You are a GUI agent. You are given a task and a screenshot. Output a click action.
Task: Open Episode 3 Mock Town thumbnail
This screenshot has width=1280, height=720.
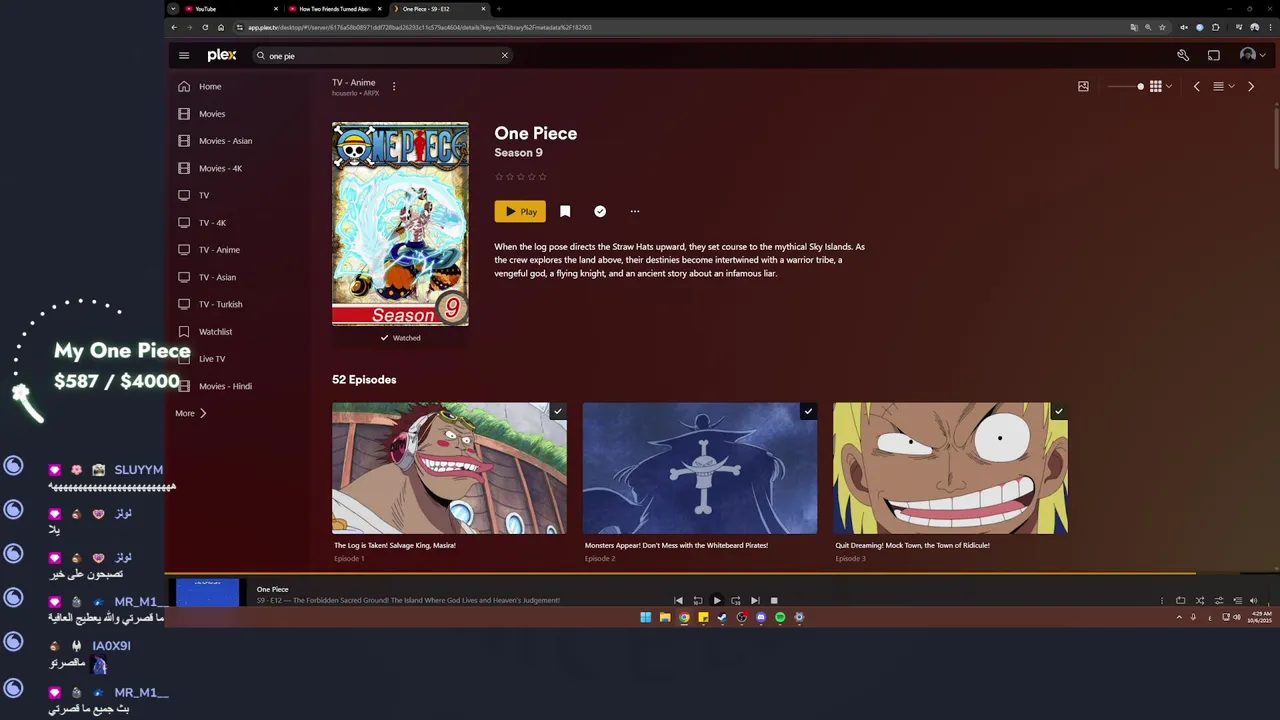pyautogui.click(x=950, y=468)
